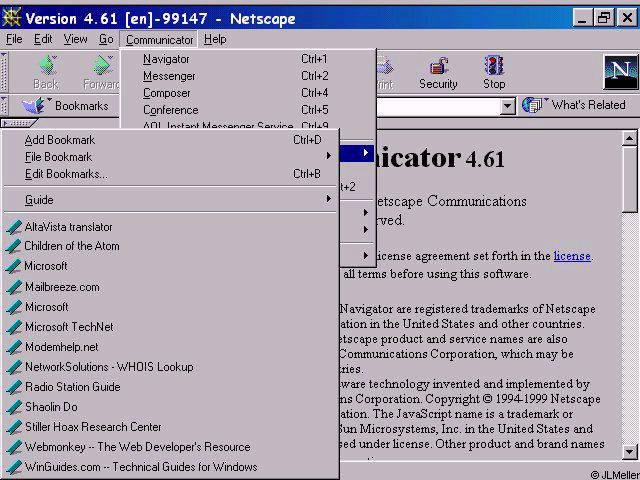The image size is (640, 480).
Task: Click the Bookmarks toolbar icon
Action: pos(34,105)
